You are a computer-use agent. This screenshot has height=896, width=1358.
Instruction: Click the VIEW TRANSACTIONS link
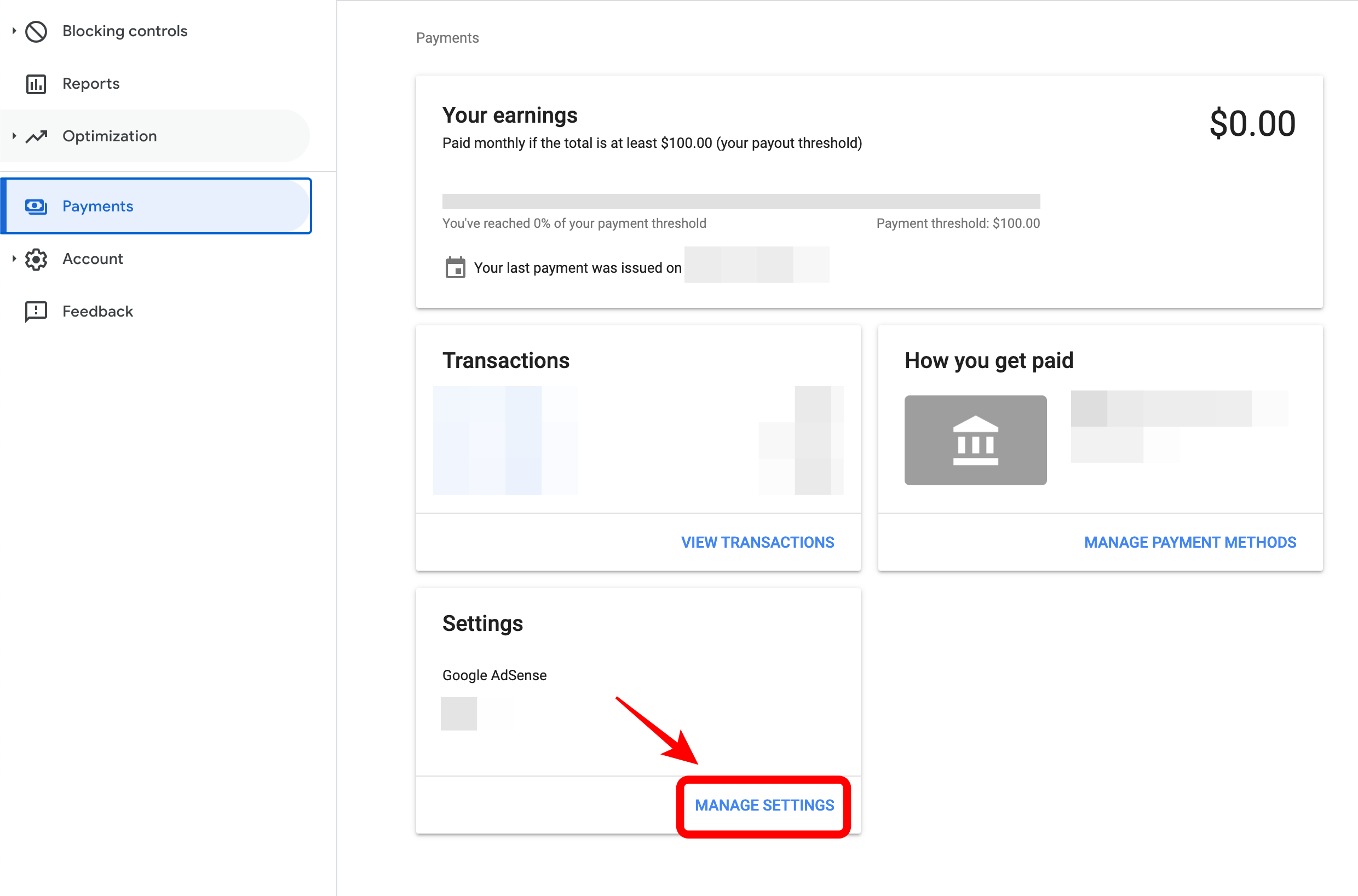[757, 542]
